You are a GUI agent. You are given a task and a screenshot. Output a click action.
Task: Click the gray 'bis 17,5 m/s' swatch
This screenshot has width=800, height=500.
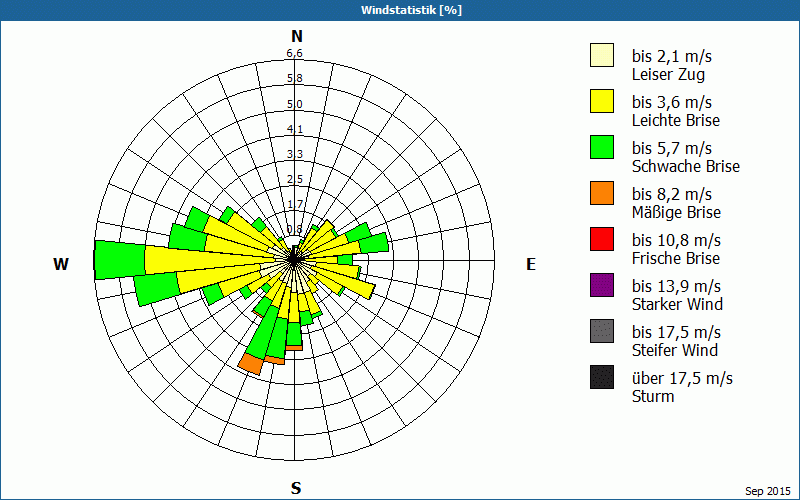(602, 331)
